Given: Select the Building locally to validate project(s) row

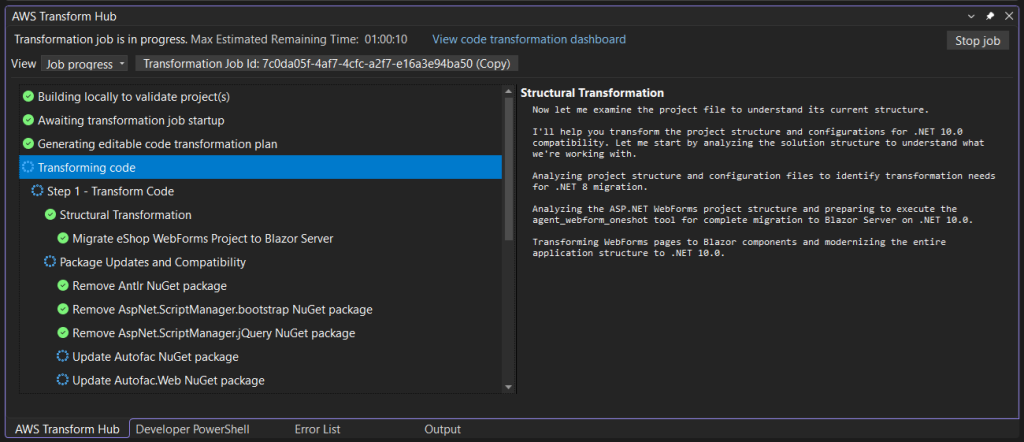Looking at the screenshot, I should tap(261, 97).
